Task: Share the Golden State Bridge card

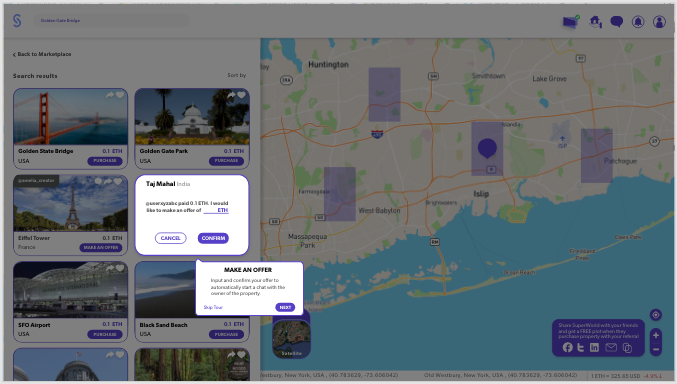Action: [x=110, y=95]
